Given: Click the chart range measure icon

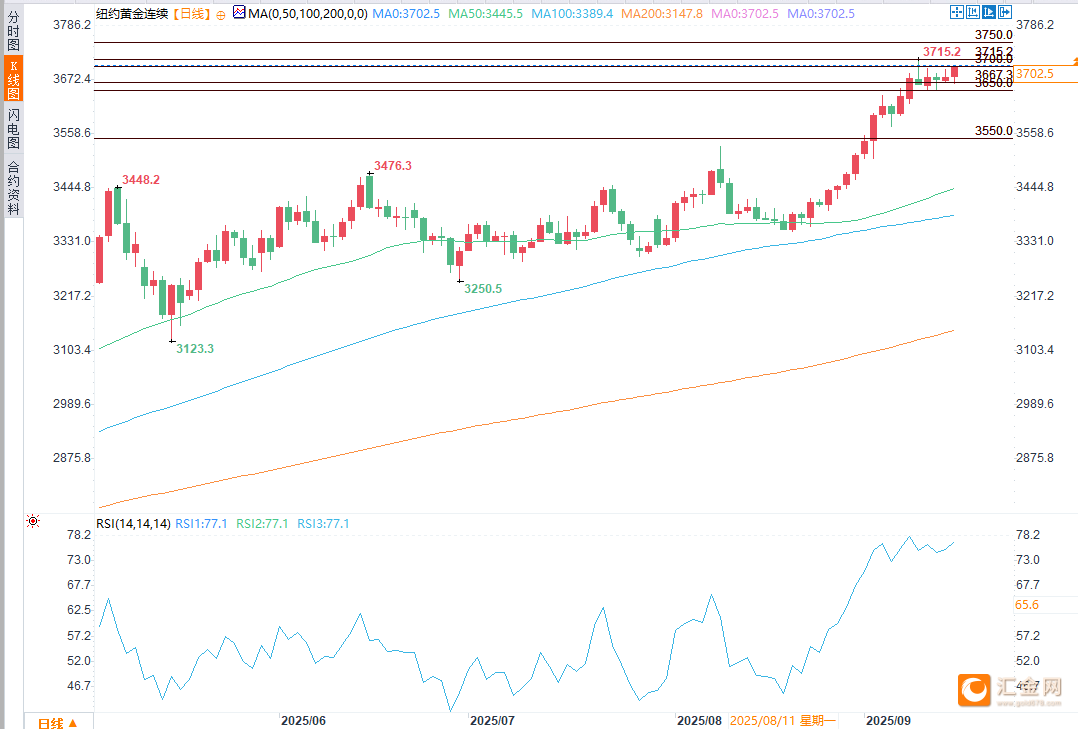Looking at the screenshot, I should pos(973,12).
